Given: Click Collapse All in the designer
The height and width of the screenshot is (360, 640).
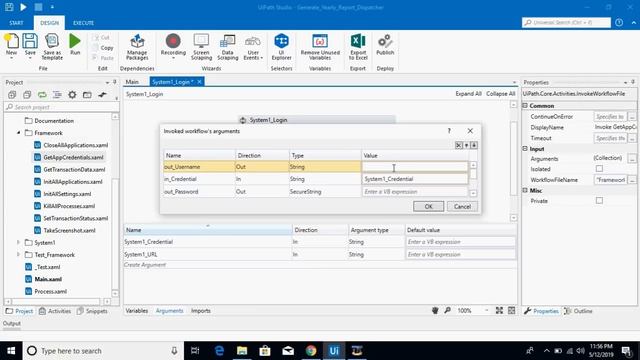Looking at the screenshot, I should tap(500, 94).
